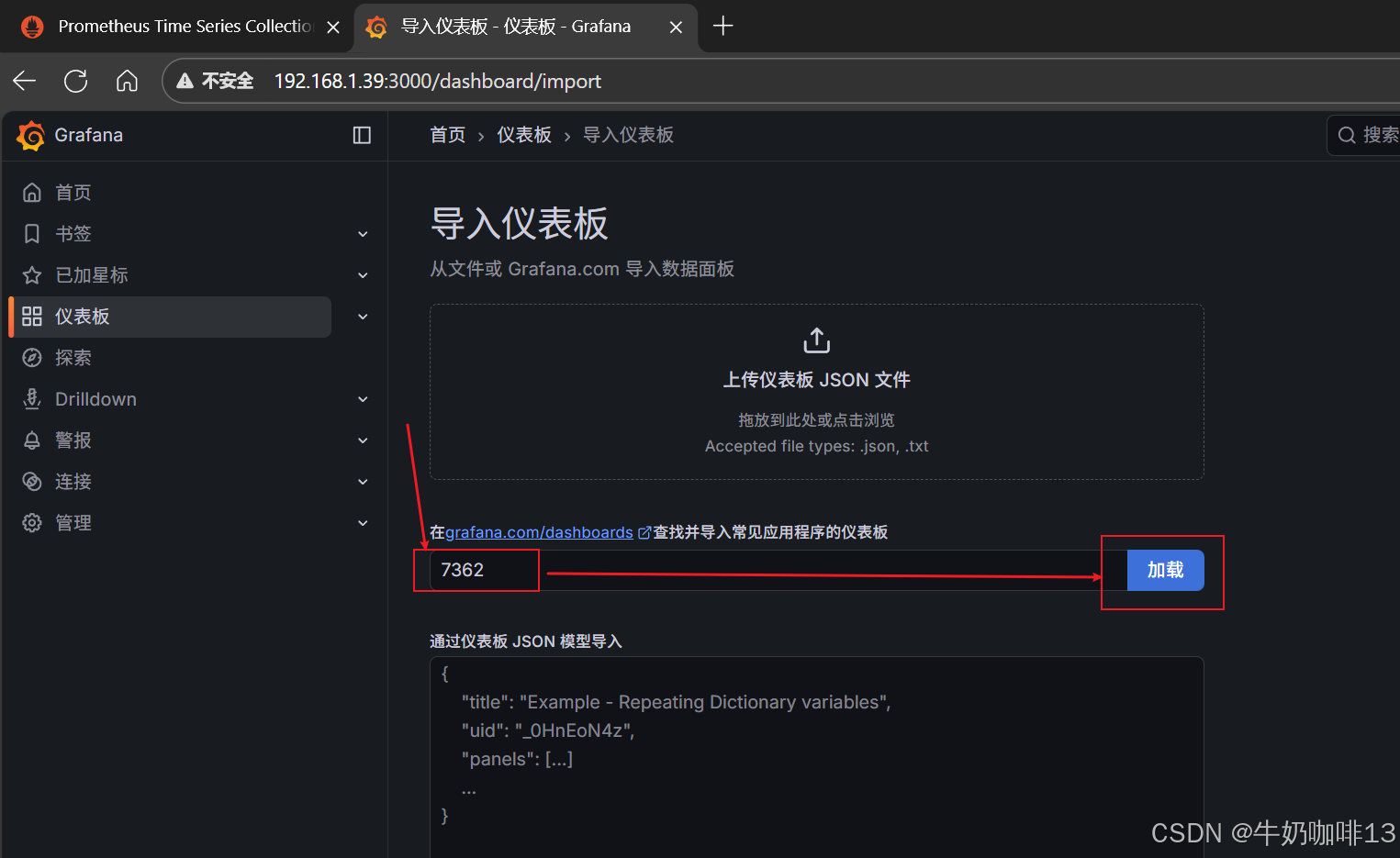Click the external link icon after grafana.com/dashboards
Screen dimensions: 1400x858
pos(644,532)
